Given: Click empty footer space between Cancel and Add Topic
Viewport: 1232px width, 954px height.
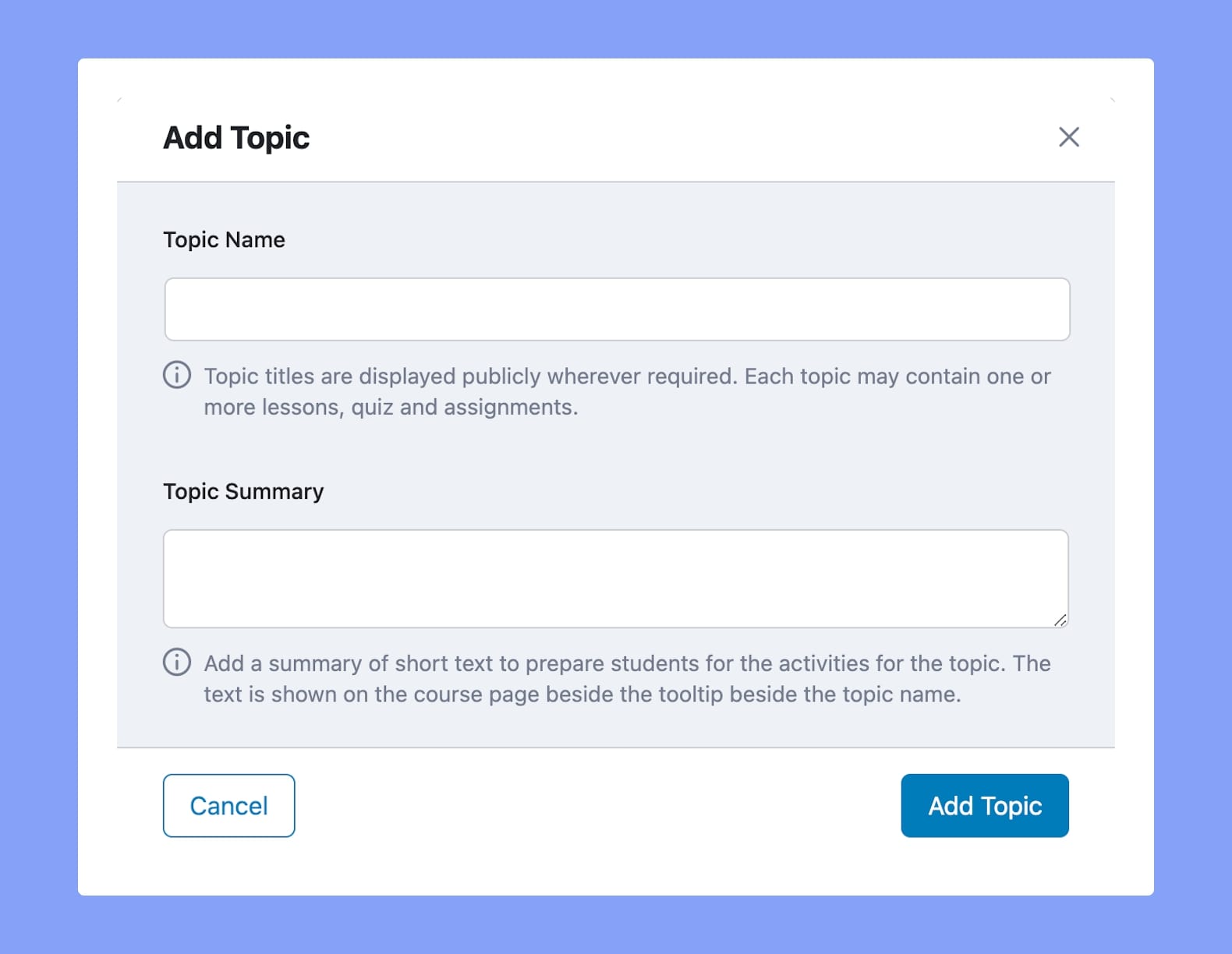Looking at the screenshot, I should [x=597, y=805].
